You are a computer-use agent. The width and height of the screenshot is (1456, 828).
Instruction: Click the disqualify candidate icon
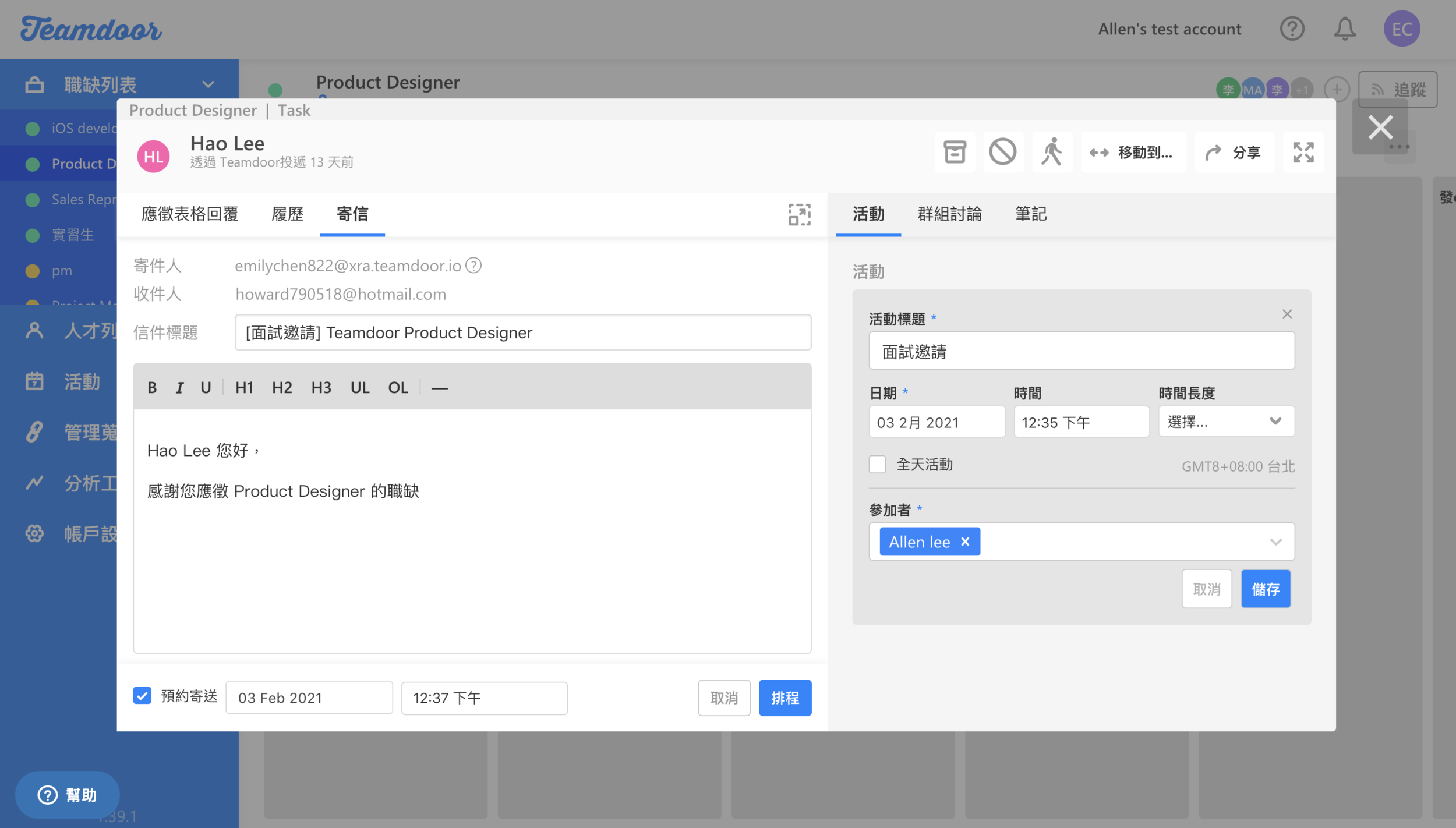(x=1003, y=153)
